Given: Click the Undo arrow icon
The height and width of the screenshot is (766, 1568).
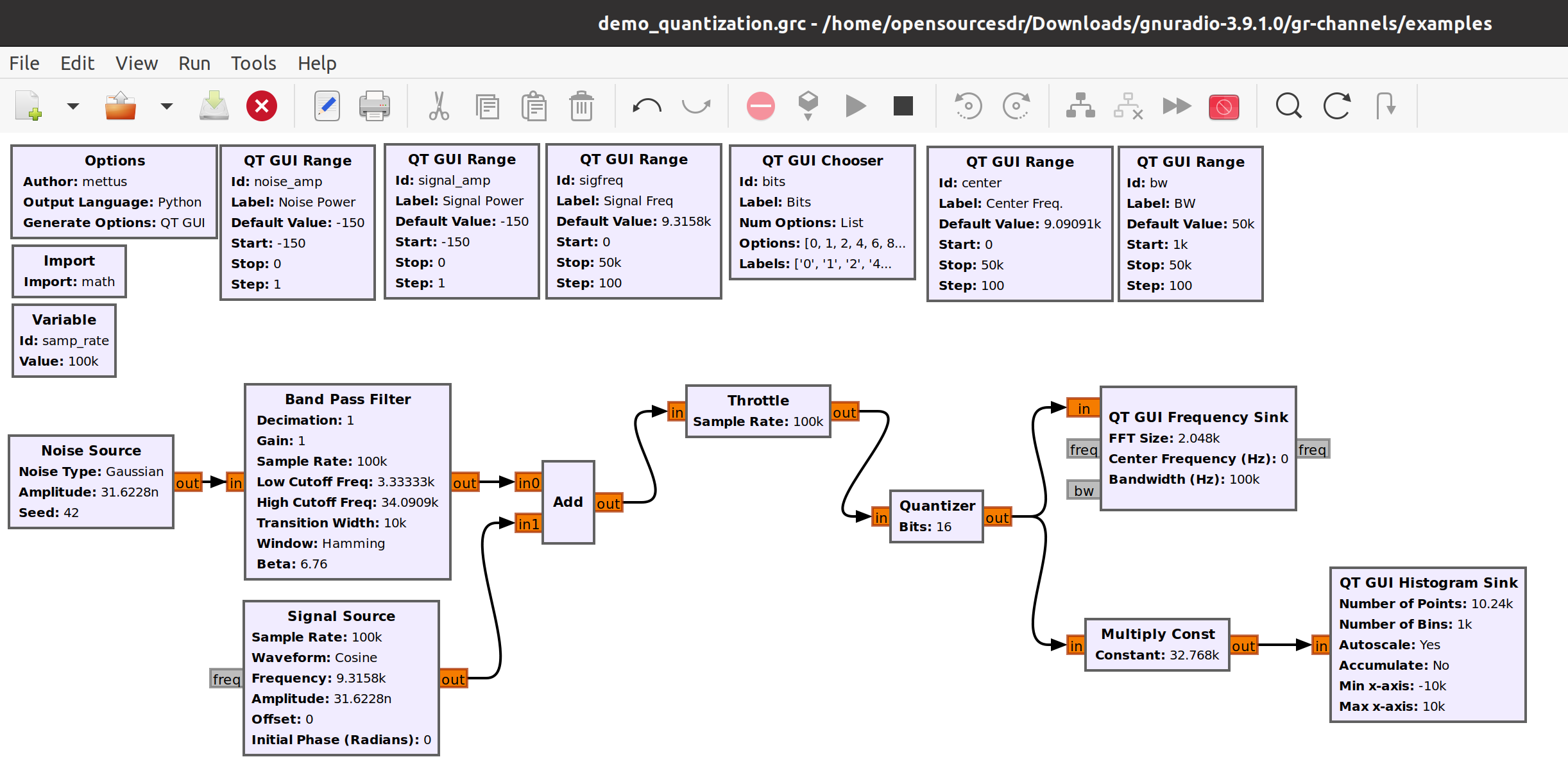Looking at the screenshot, I should (647, 106).
